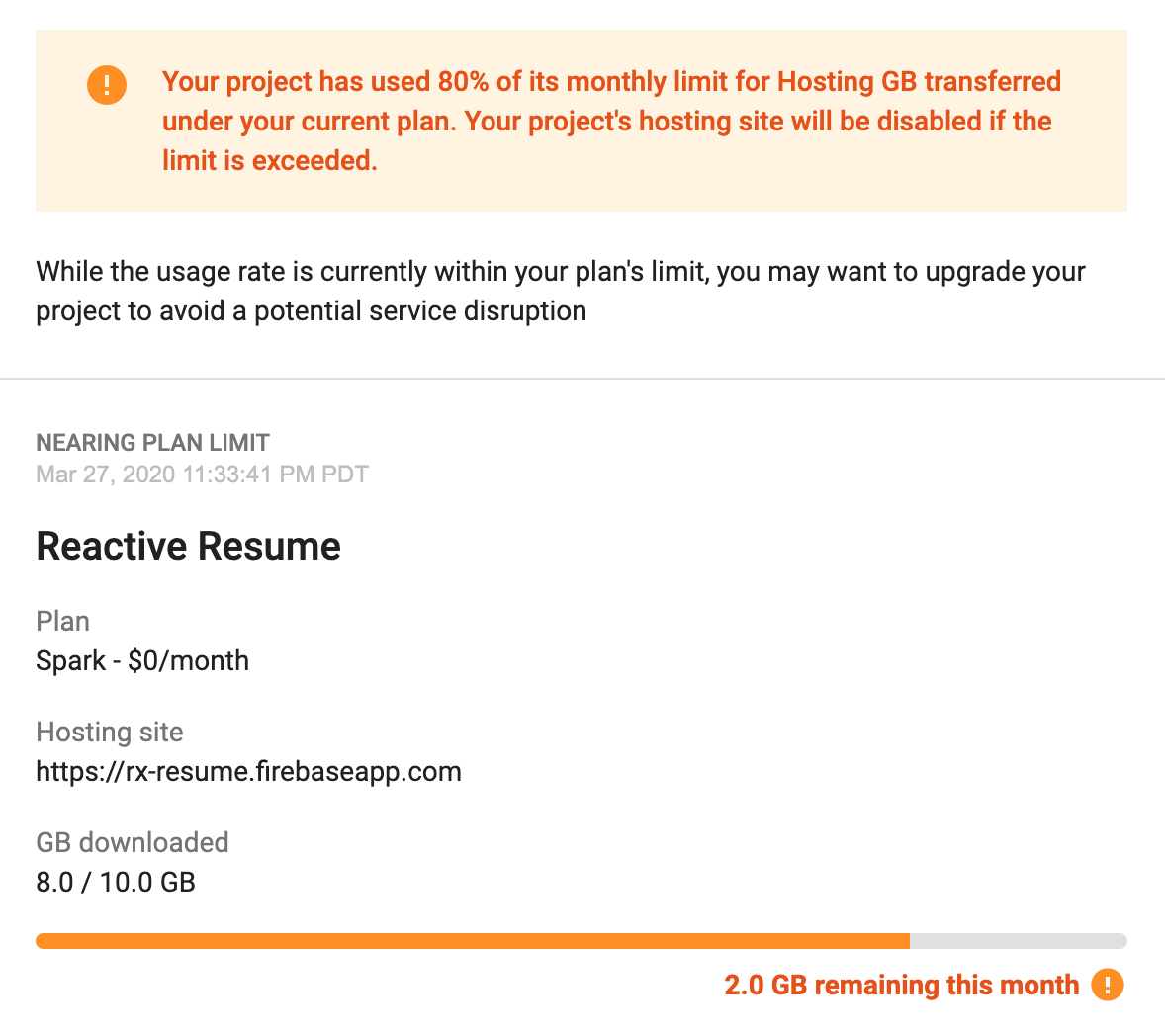Click the filled orange portion of usage bar
Screen dimensions: 1165x1036
pos(473,941)
